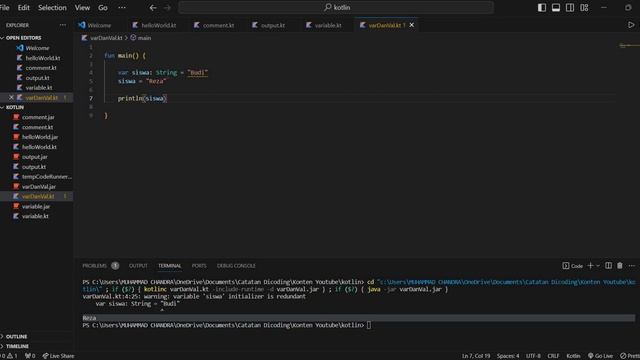The width and height of the screenshot is (640, 360).
Task: Open the customize layout icon
Action: point(584,7)
